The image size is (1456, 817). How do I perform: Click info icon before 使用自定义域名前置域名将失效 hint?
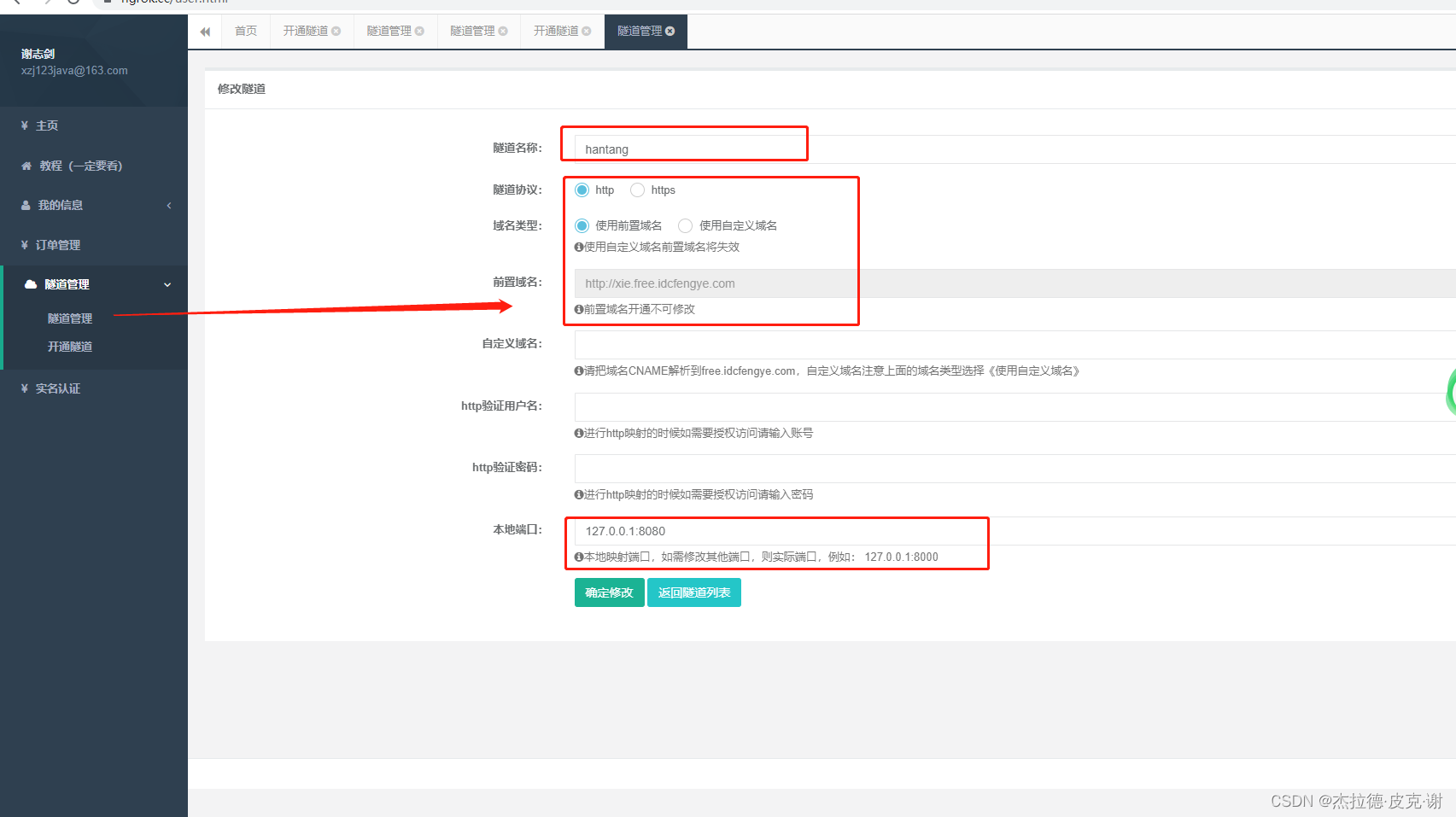(x=579, y=247)
